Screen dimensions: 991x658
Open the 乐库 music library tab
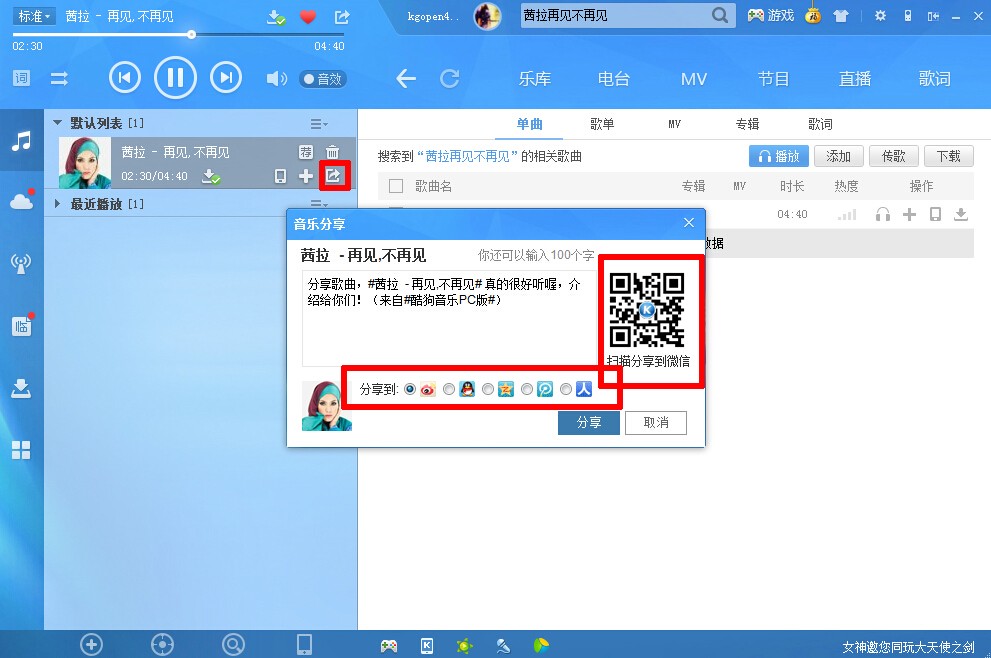click(535, 79)
